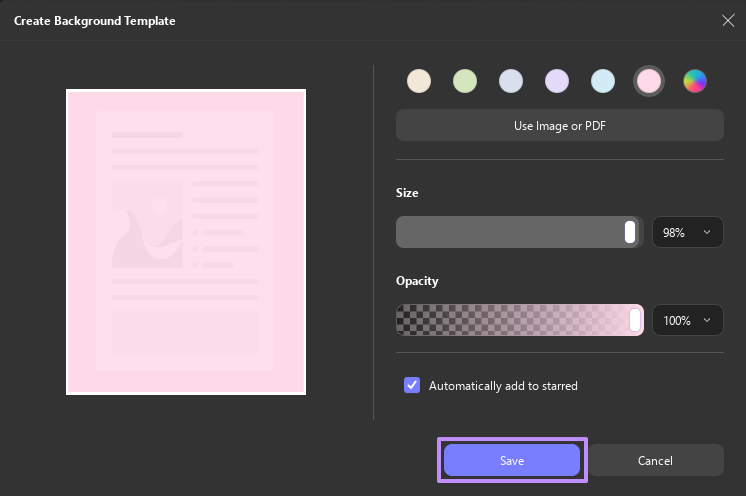The height and width of the screenshot is (496, 746).
Task: Pick the light cyan color swatch
Action: click(x=603, y=81)
